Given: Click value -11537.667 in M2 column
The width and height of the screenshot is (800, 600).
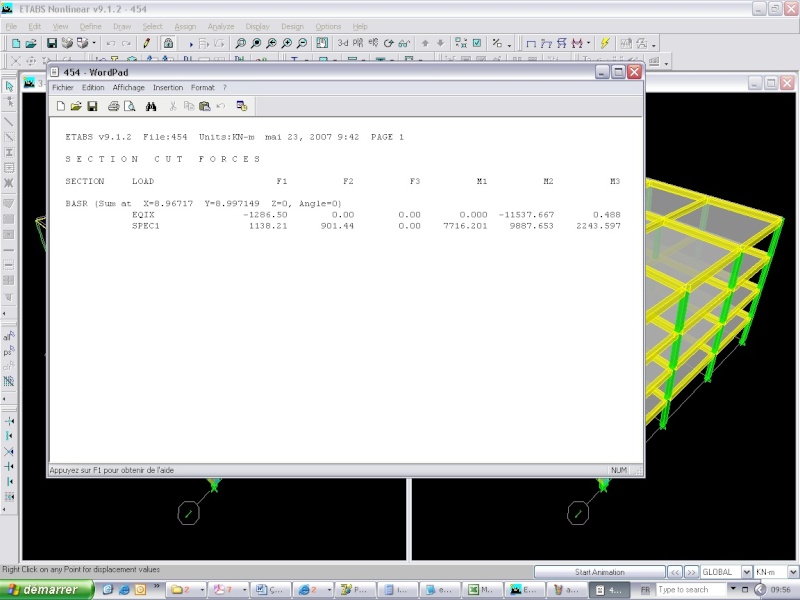Looking at the screenshot, I should 526,215.
